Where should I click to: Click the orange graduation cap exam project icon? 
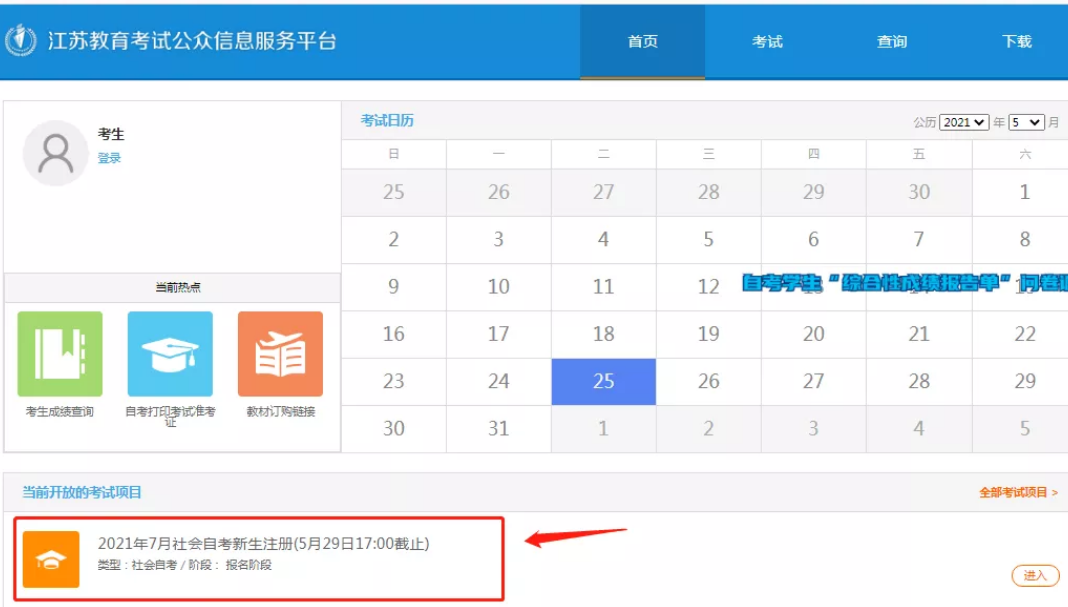51,559
